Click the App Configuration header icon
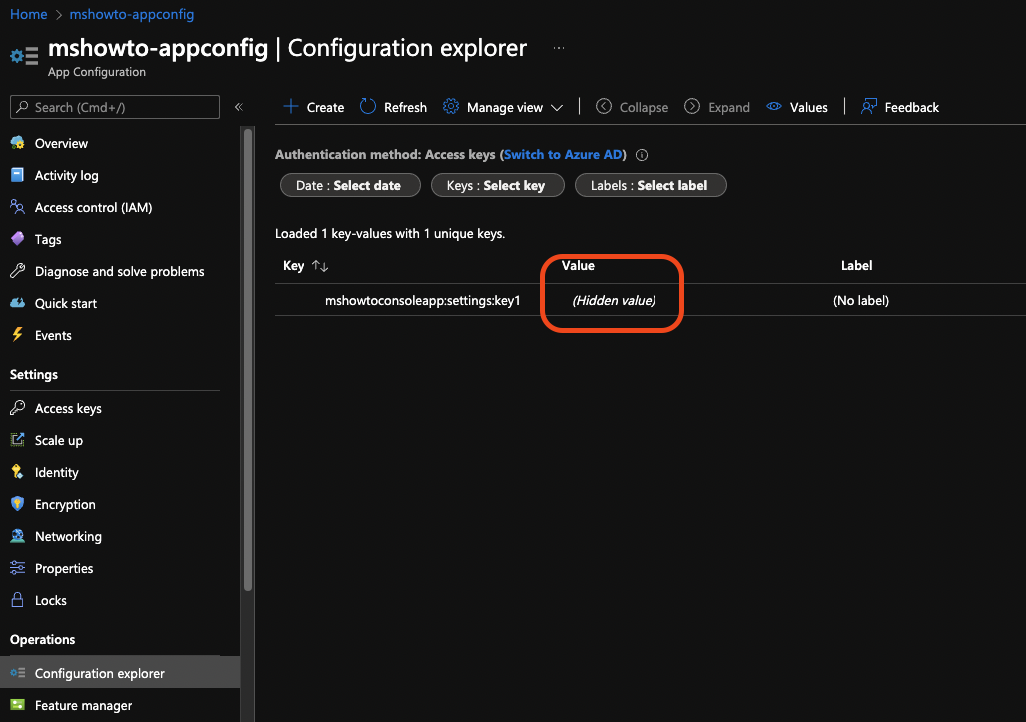The image size is (1026, 722). (x=24, y=56)
